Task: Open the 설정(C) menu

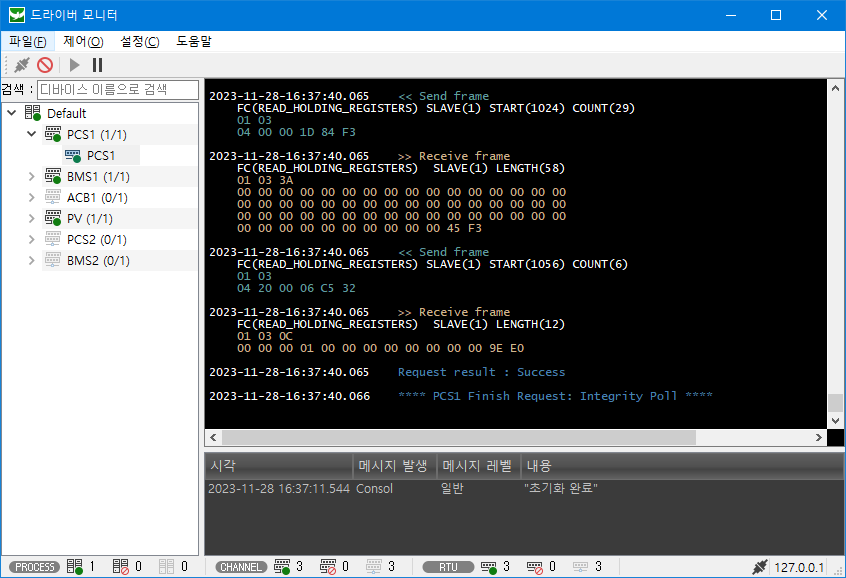Action: (140, 42)
